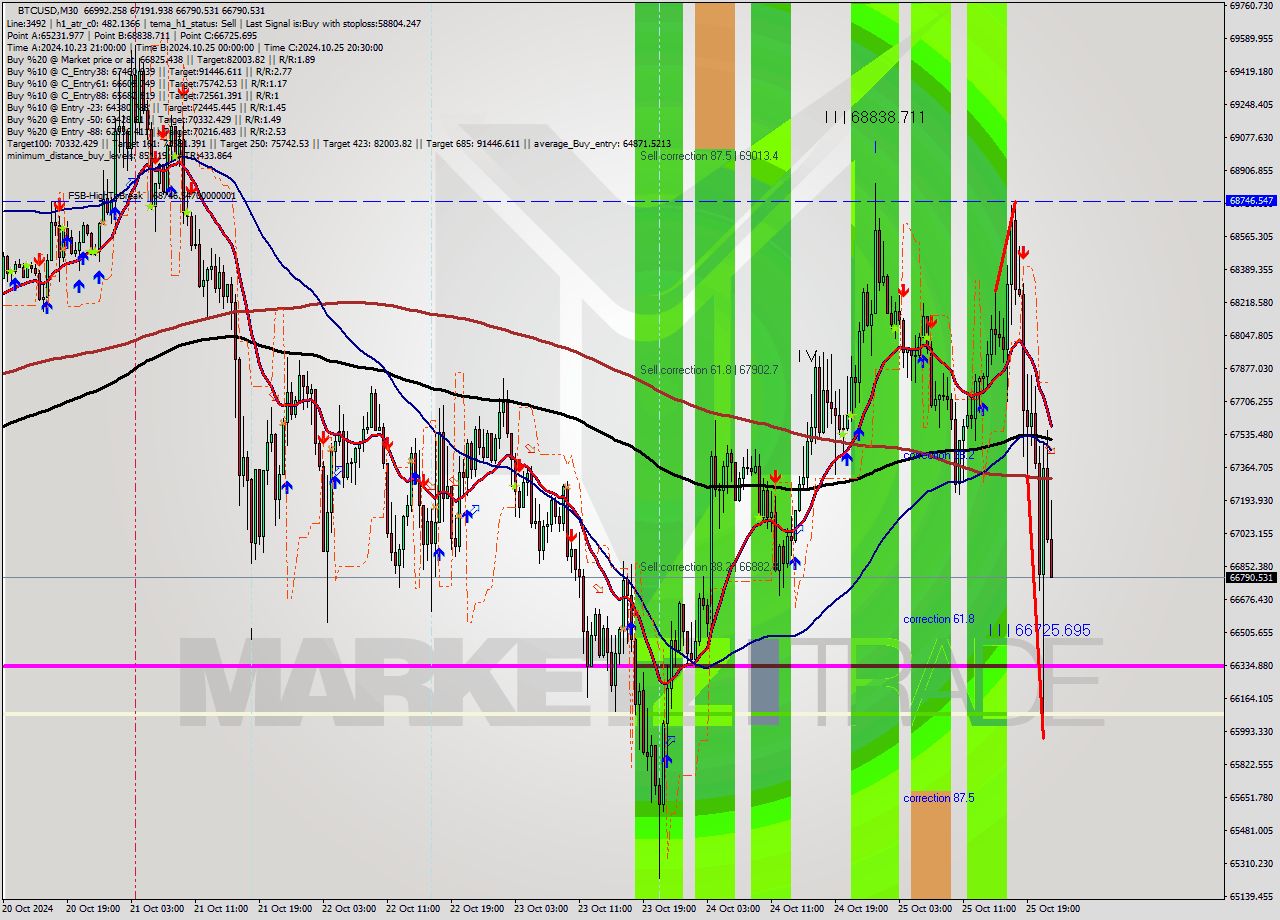Viewport: 1280px width, 920px height.
Task: Select 'Sell correction 38.2 | 66882.4' label
Action: coord(709,567)
